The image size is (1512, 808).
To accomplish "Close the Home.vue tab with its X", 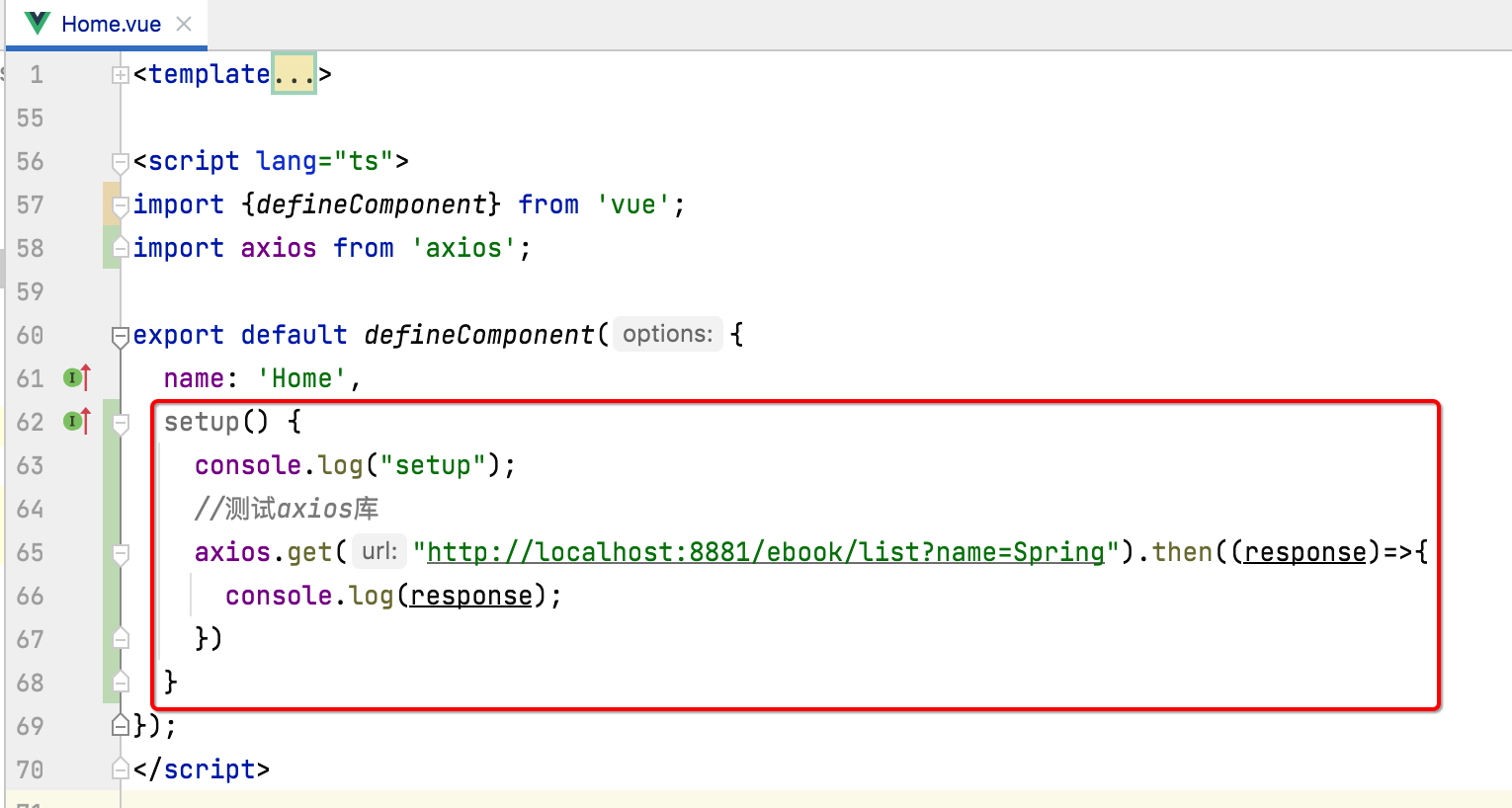I will click(x=184, y=23).
